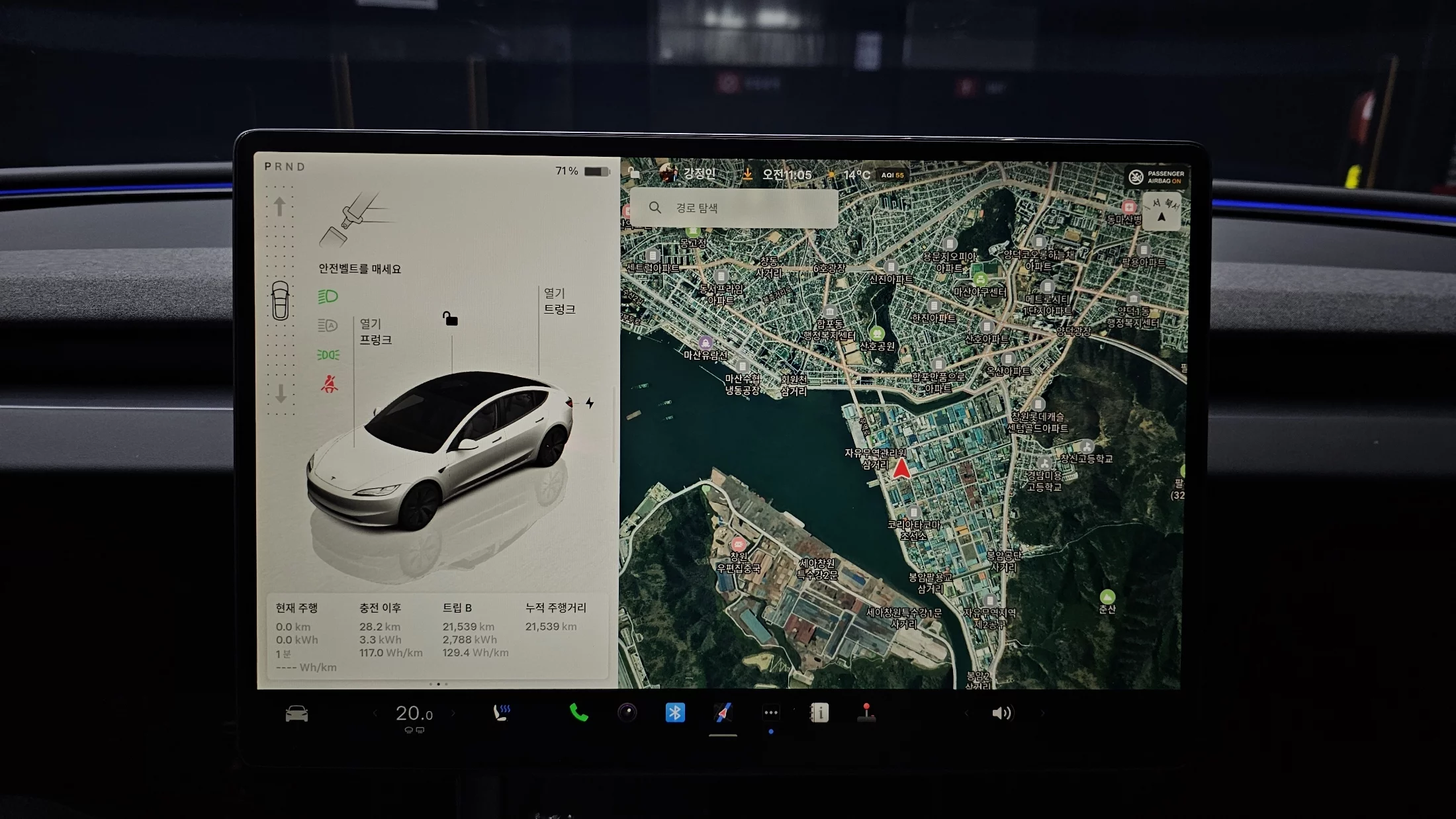This screenshot has height=819, width=1456.
Task: Open the phone app
Action: pos(578,712)
